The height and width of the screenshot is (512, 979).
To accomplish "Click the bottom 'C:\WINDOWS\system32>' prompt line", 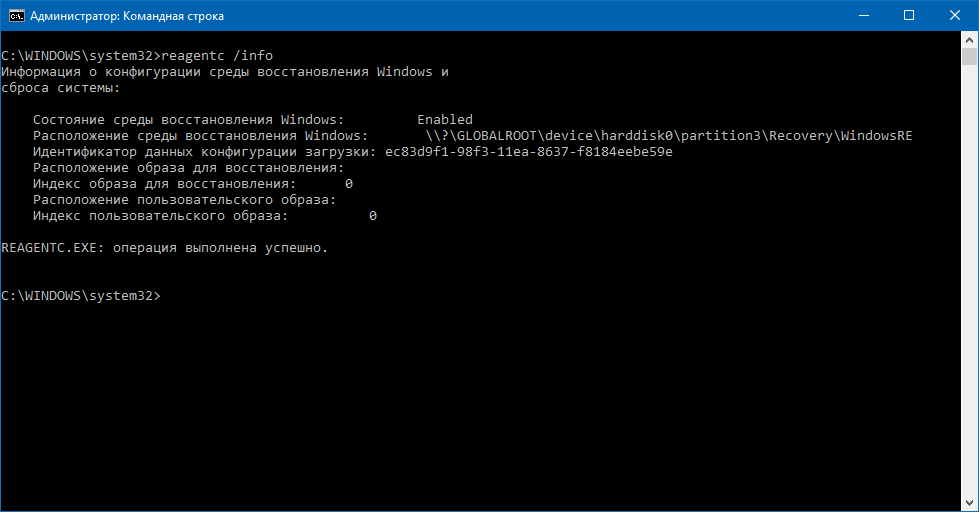I will pyautogui.click(x=80, y=296).
